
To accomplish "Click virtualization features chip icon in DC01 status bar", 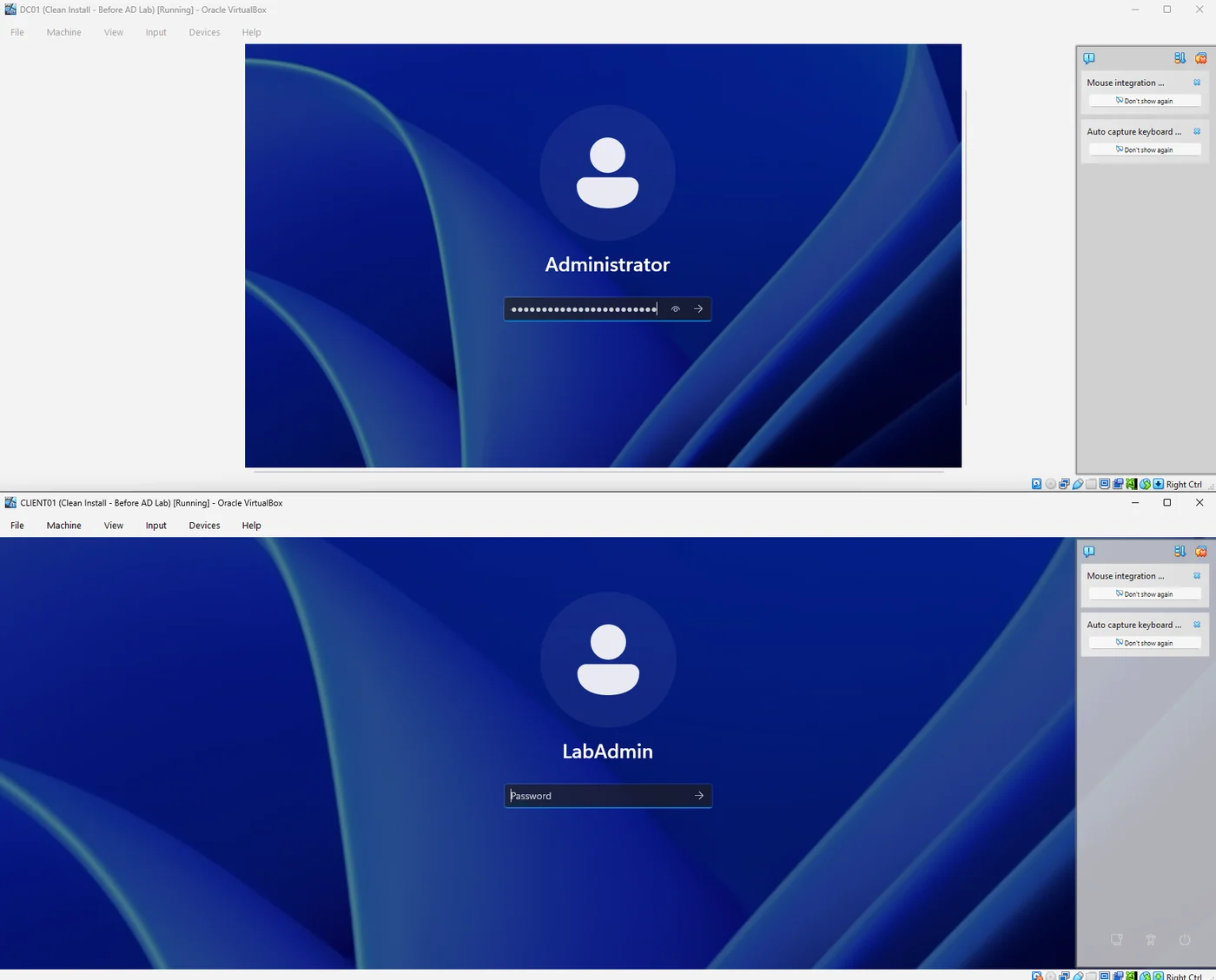I will 1131,484.
